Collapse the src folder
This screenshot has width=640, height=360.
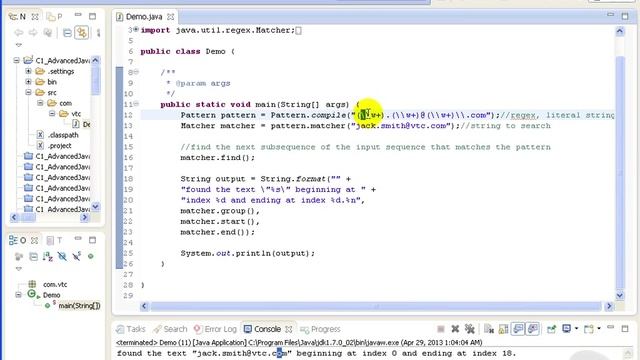click(x=29, y=92)
